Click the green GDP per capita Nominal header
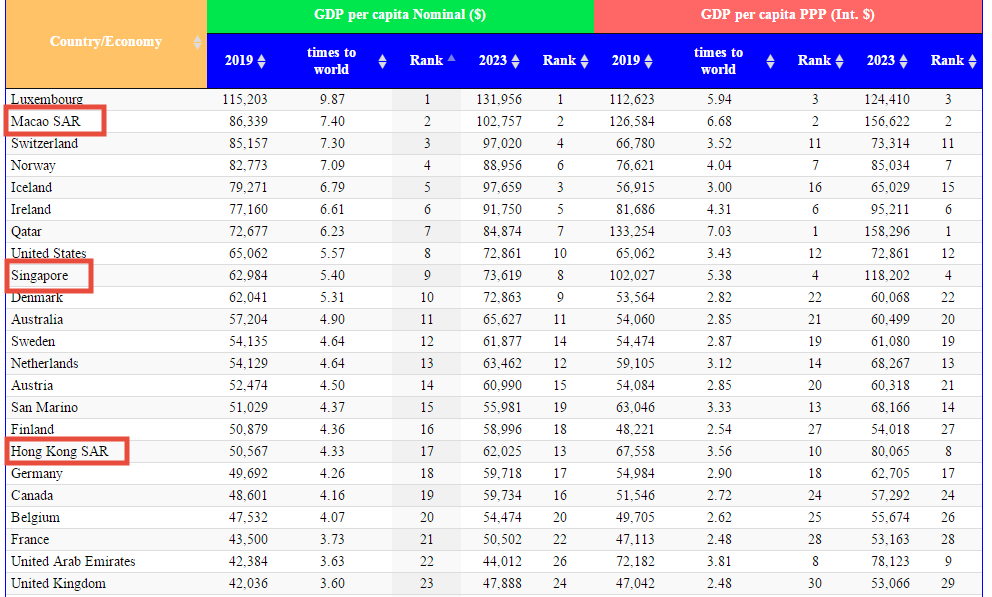 tap(399, 16)
